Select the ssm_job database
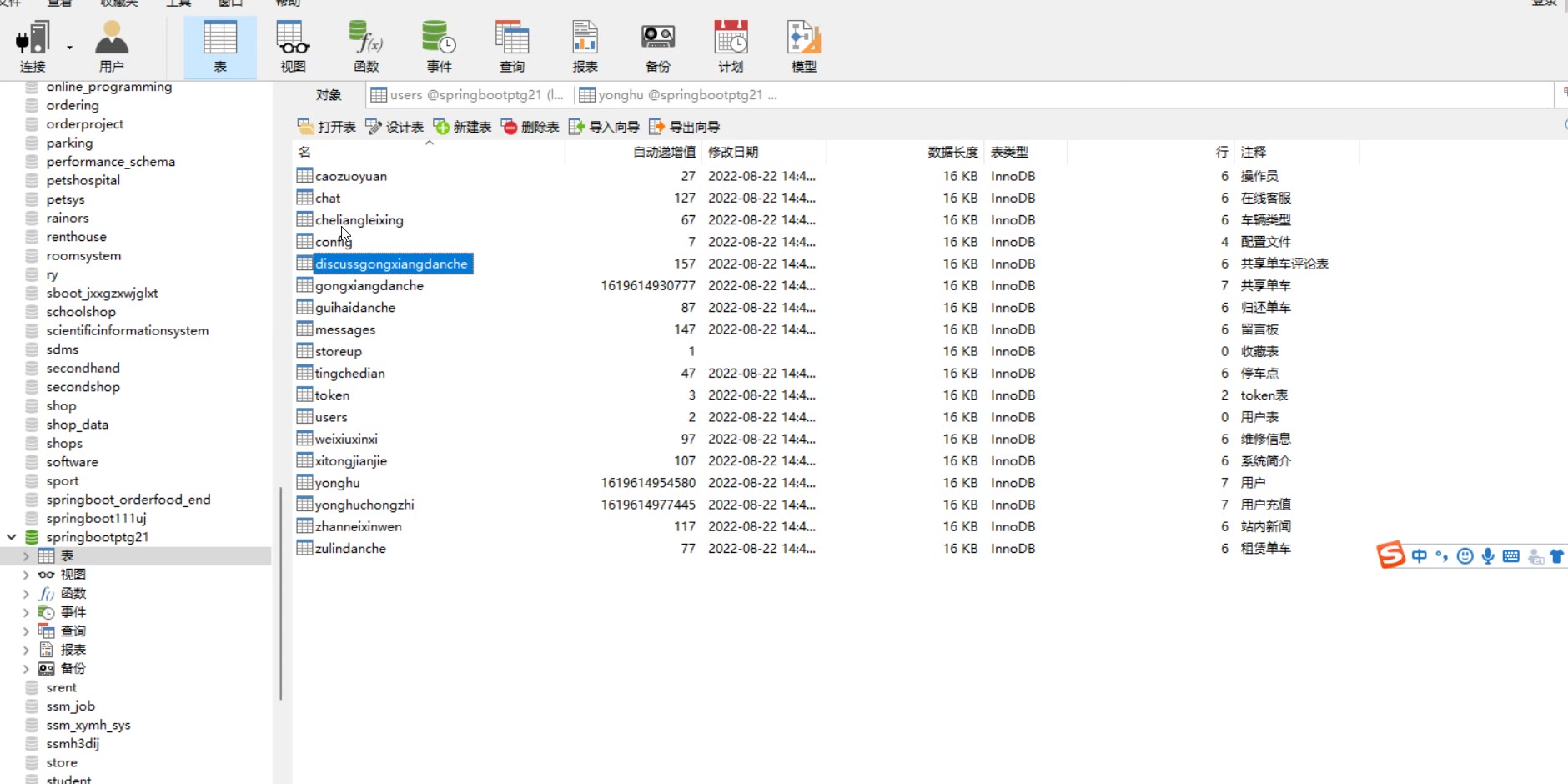Image resolution: width=1568 pixels, height=784 pixels. pyautogui.click(x=71, y=706)
